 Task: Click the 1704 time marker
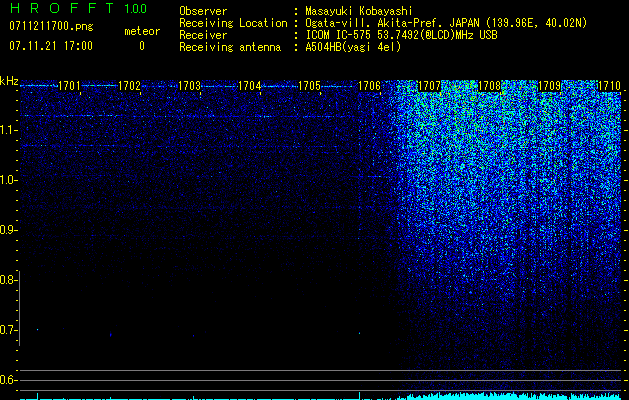coord(250,86)
